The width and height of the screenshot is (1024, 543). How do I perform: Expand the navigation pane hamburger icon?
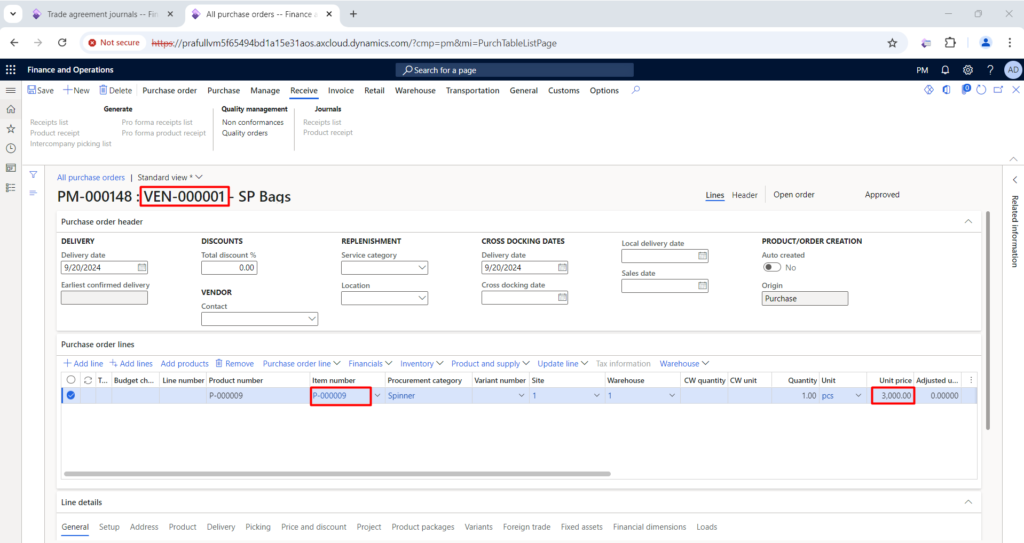pos(10,90)
